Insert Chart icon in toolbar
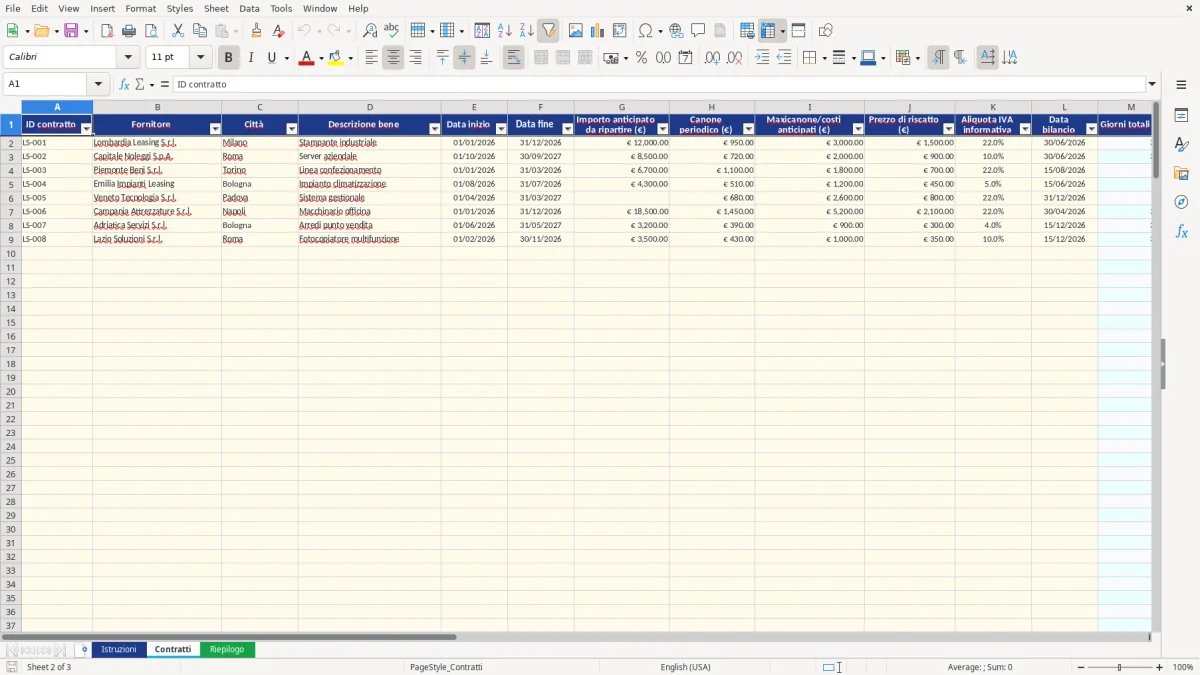 click(x=598, y=31)
